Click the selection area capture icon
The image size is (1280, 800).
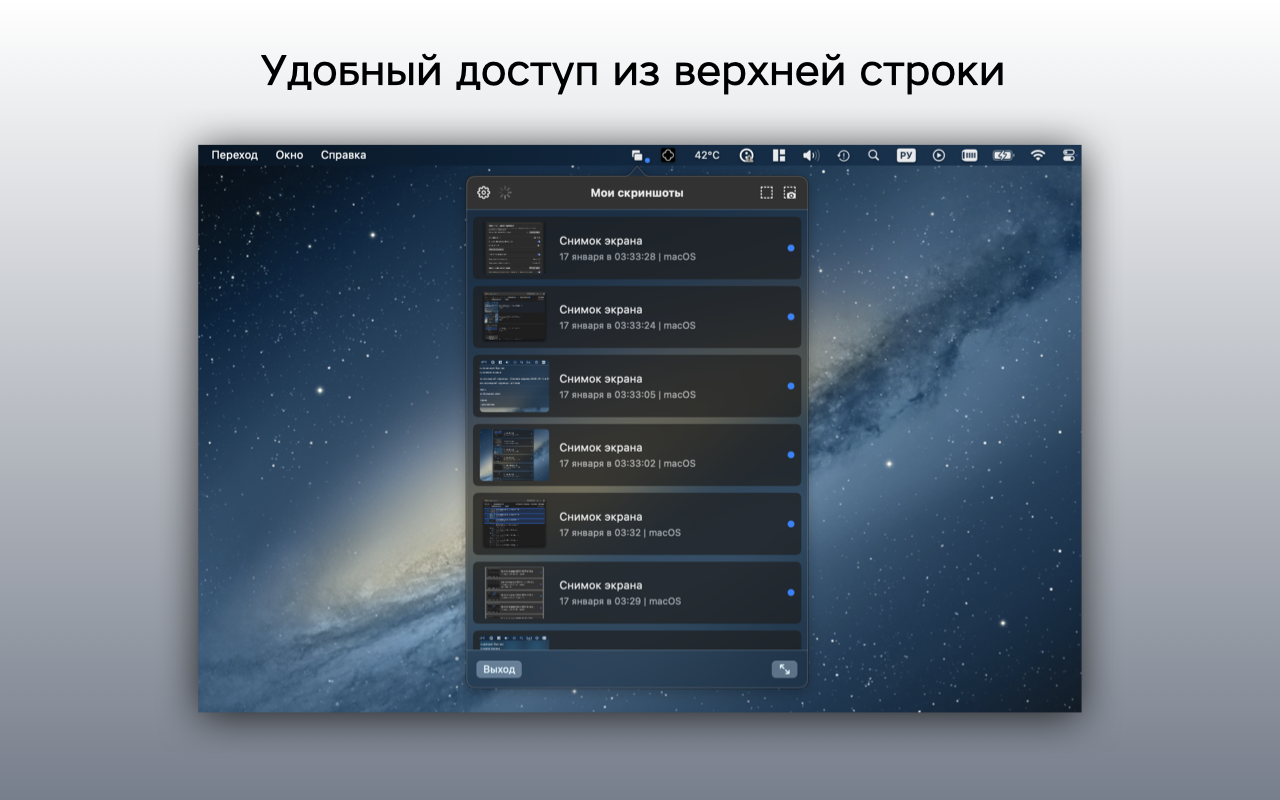(766, 193)
